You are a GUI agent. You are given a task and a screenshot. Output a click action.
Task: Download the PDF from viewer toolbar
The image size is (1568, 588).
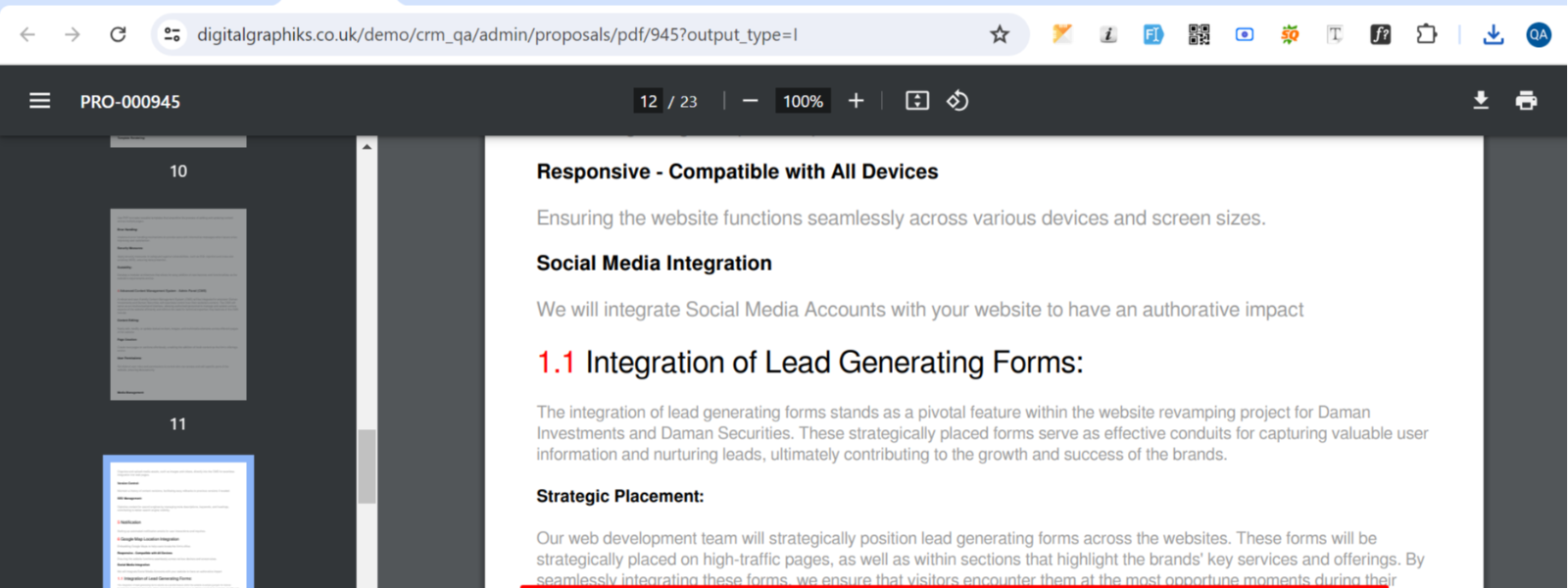[1480, 101]
